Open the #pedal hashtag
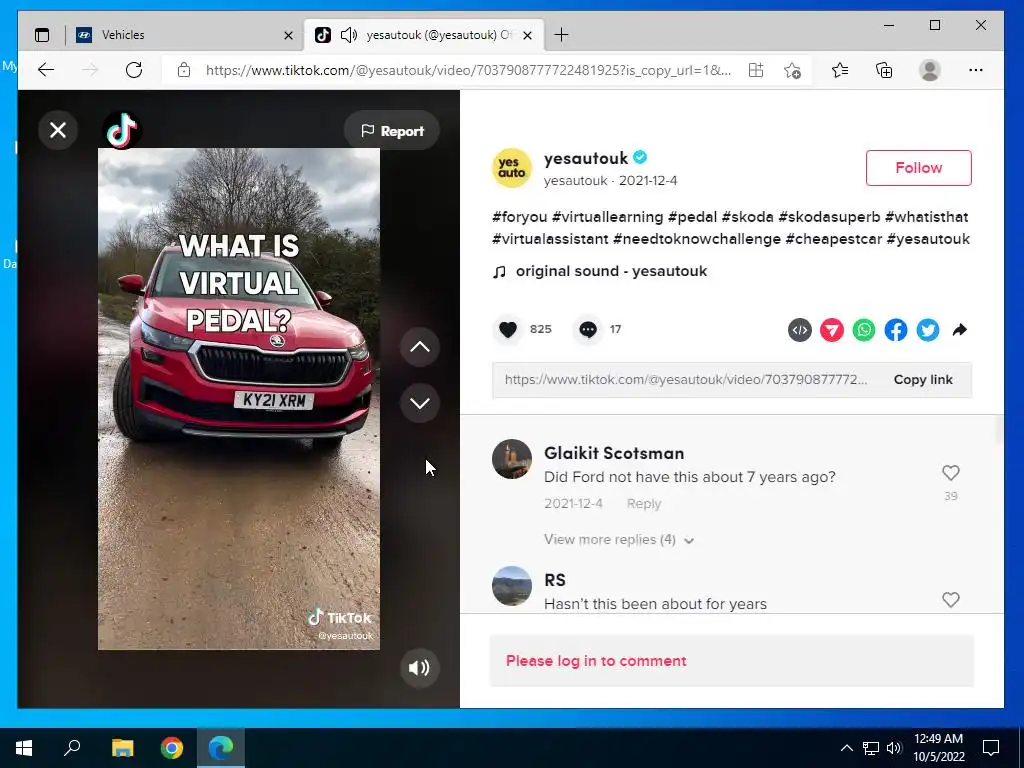Image resolution: width=1024 pixels, height=768 pixels. coord(692,217)
